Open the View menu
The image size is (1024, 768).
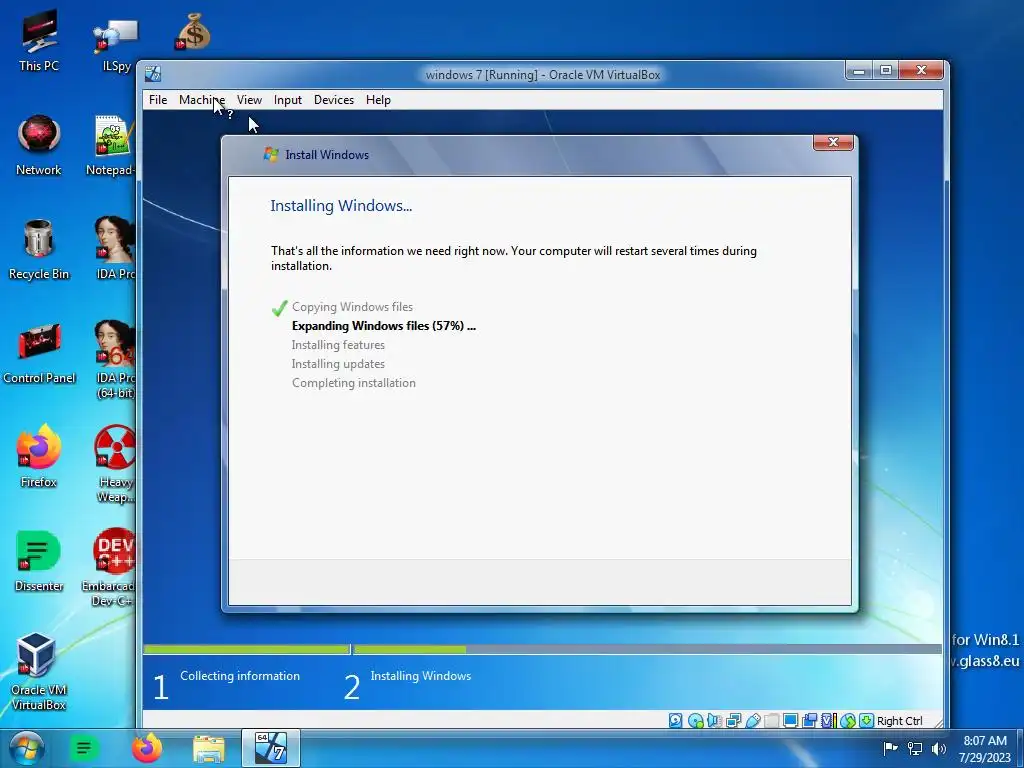[249, 100]
